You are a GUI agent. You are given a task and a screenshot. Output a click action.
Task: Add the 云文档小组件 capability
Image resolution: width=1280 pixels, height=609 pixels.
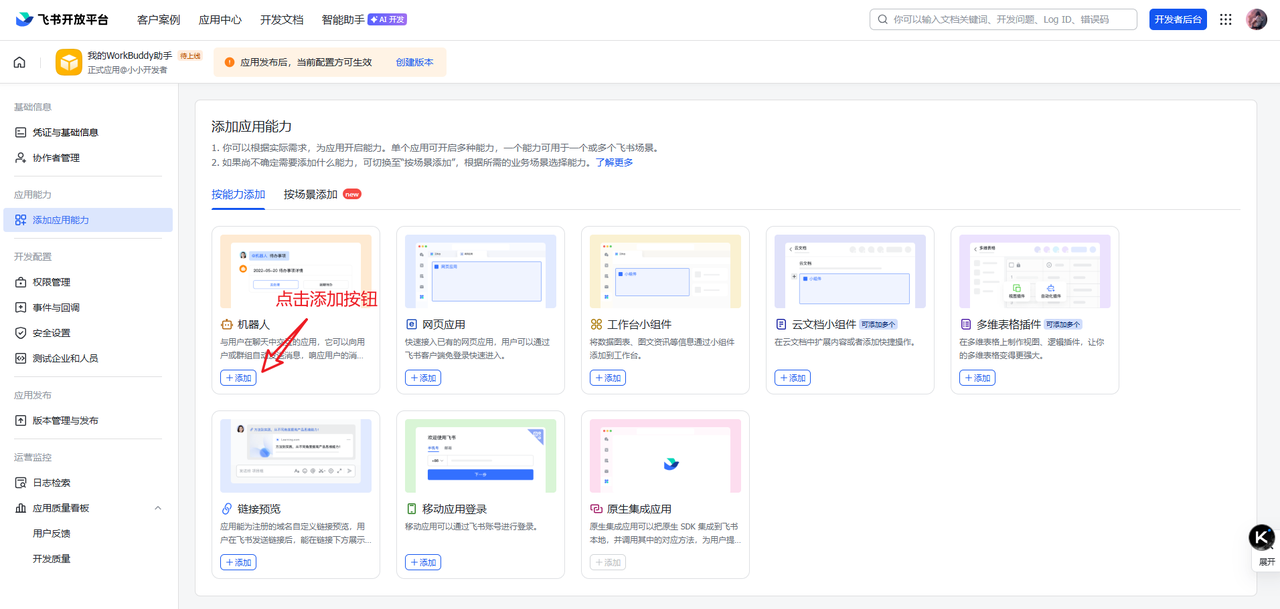[x=792, y=378]
